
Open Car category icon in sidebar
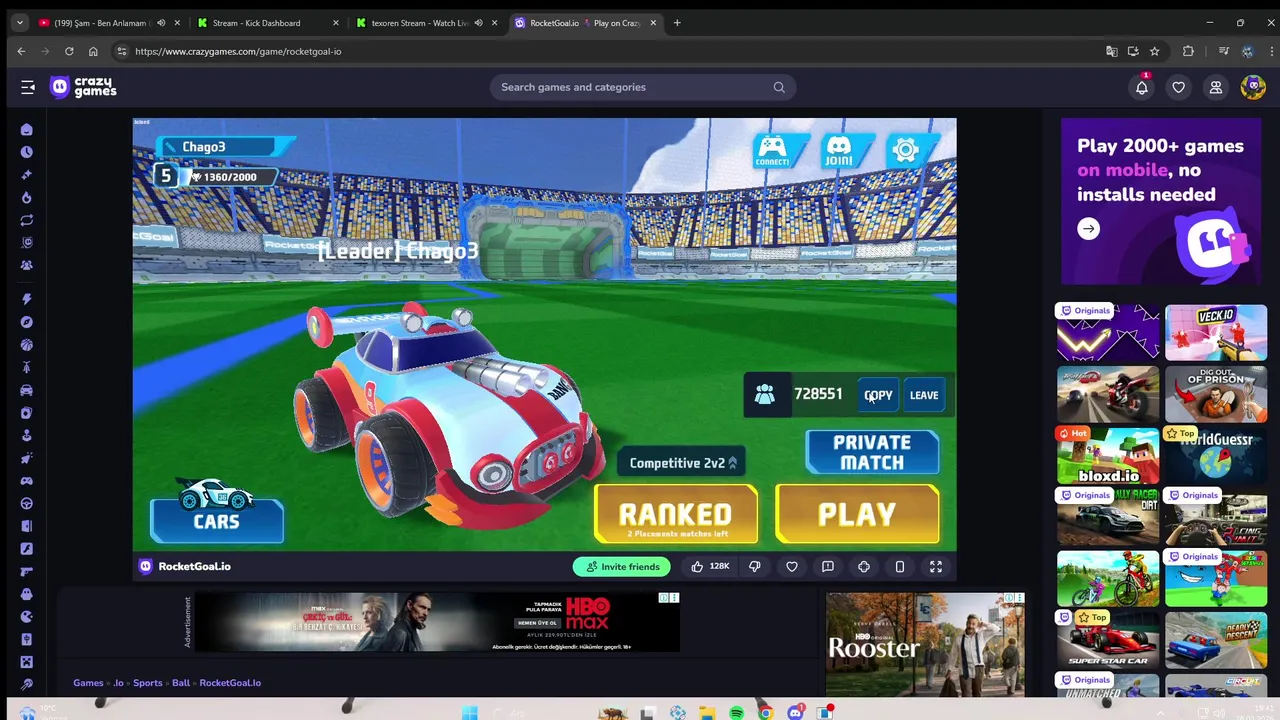pyautogui.click(x=27, y=390)
